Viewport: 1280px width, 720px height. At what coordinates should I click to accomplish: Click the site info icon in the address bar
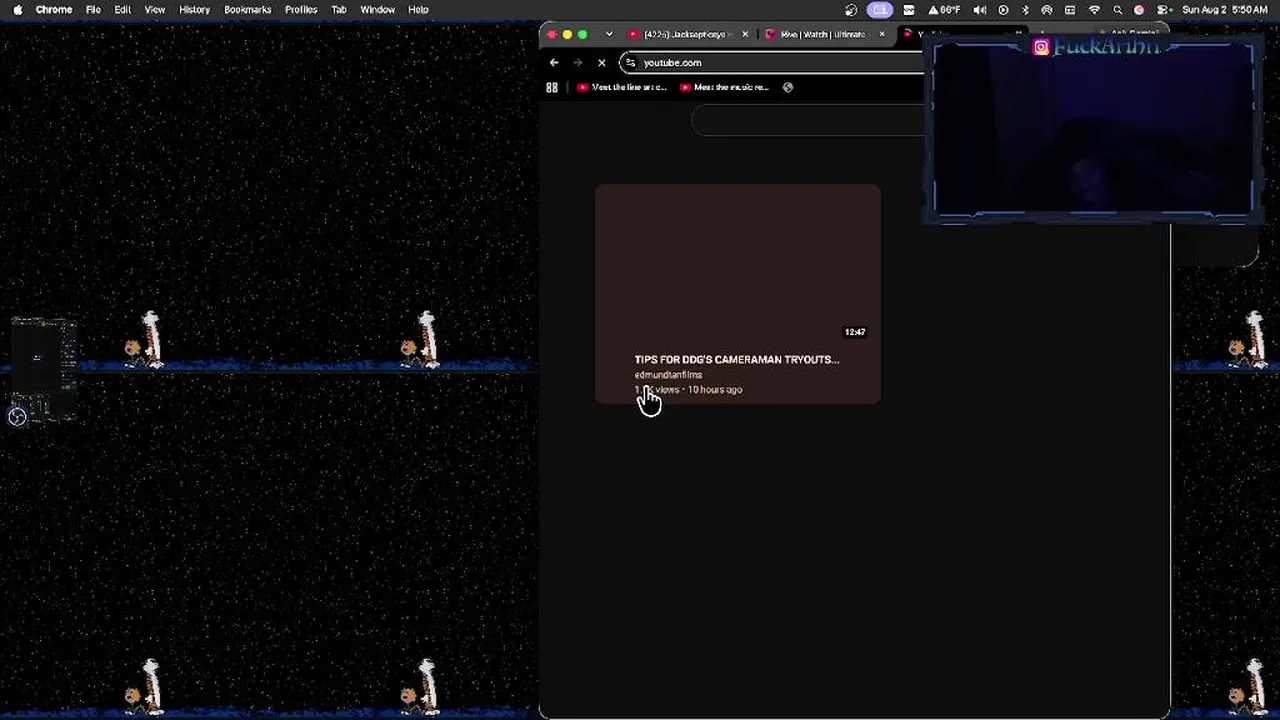[630, 63]
